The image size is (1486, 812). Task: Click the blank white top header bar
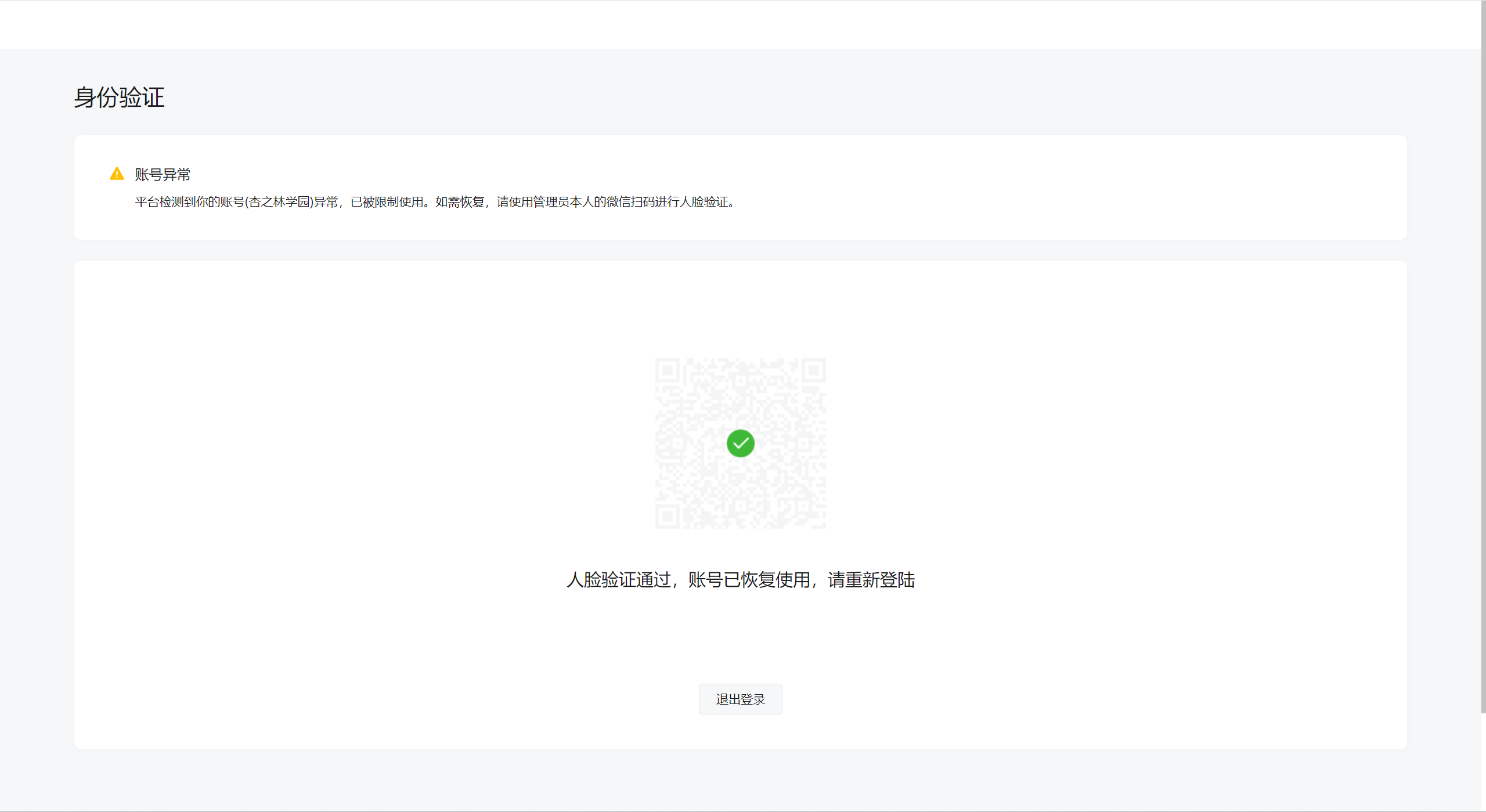[x=740, y=24]
